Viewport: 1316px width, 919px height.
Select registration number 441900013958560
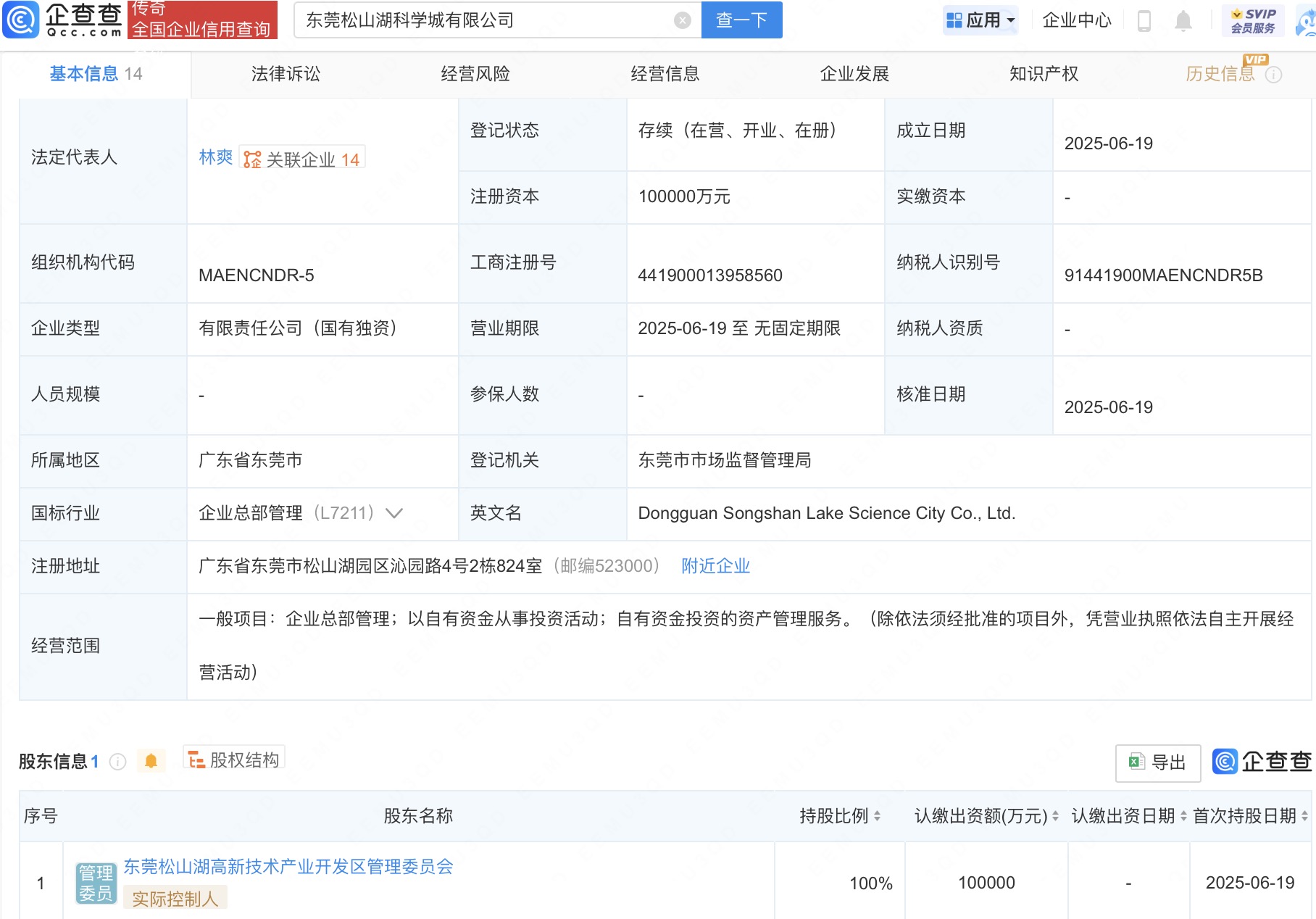tap(710, 275)
